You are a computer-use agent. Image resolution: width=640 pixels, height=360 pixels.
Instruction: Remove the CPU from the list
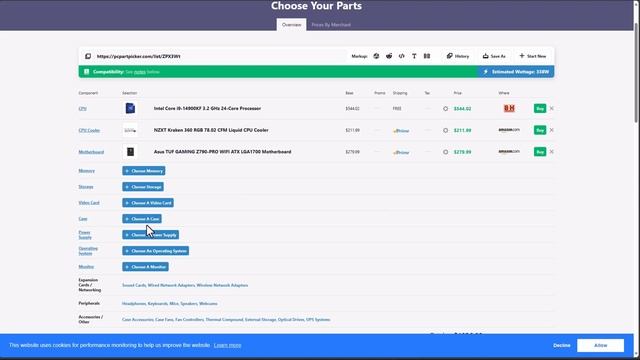(x=551, y=109)
